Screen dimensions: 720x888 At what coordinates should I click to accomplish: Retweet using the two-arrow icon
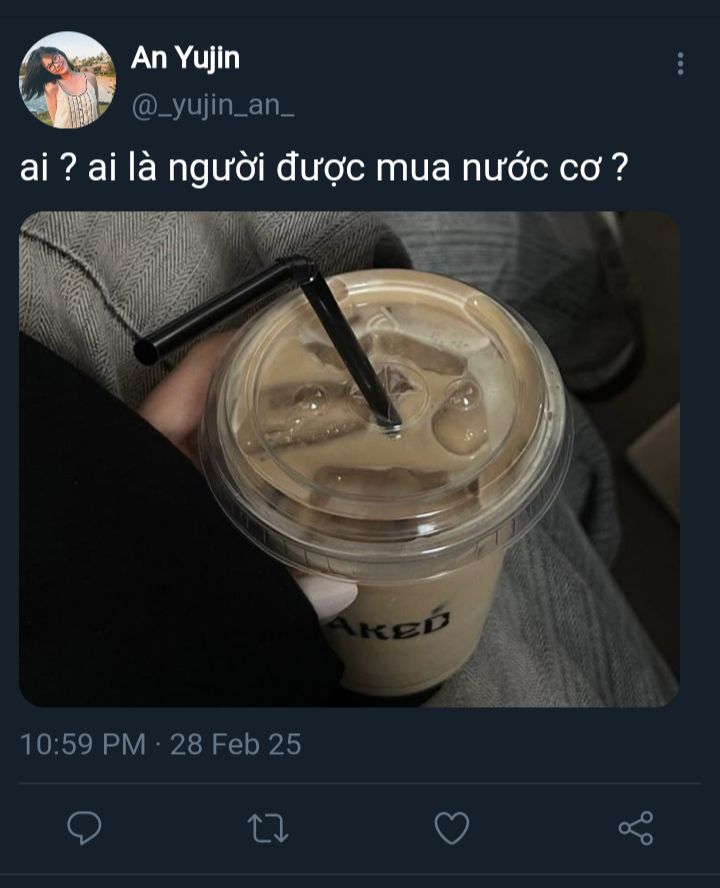tap(268, 828)
